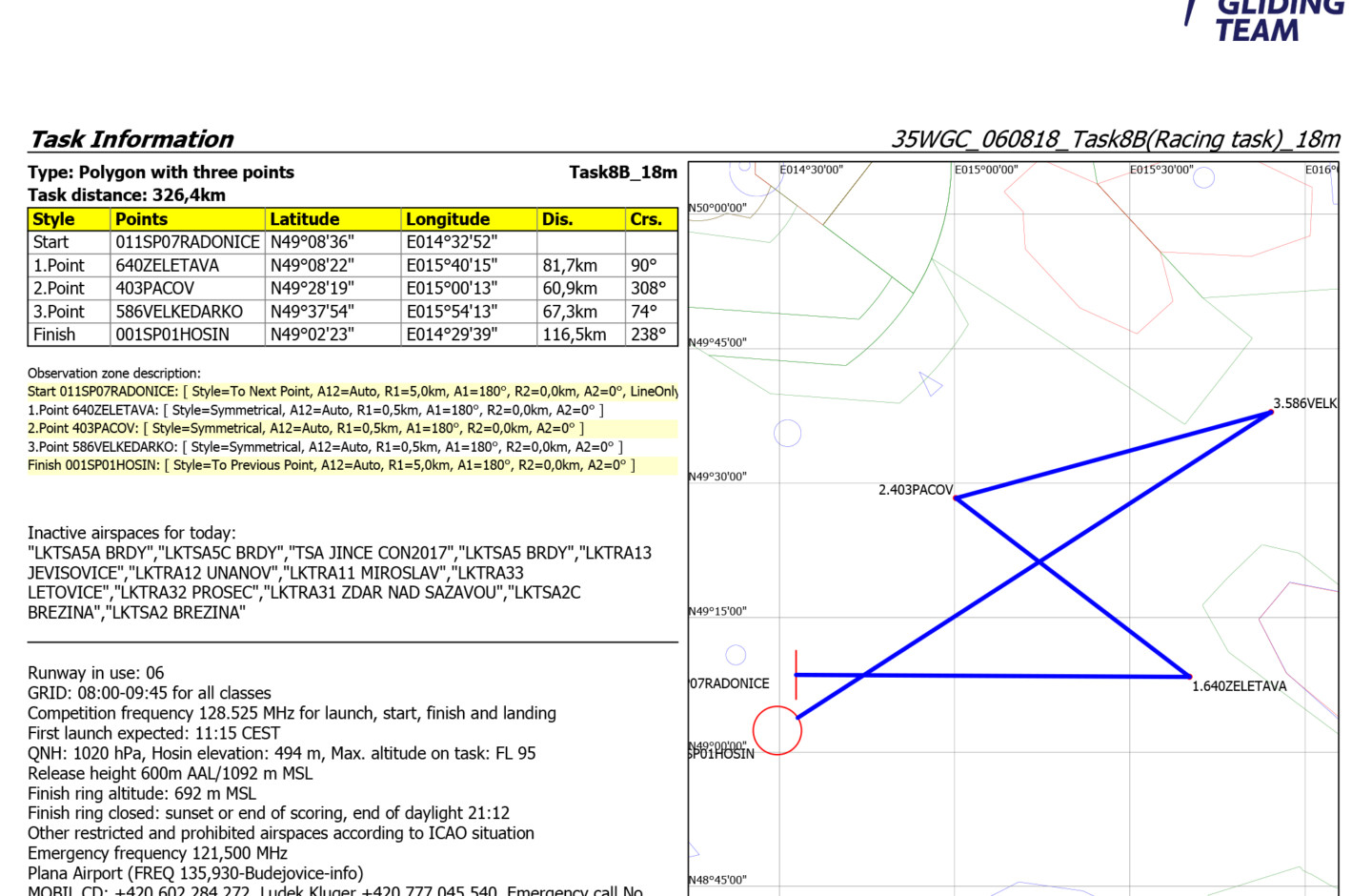Click the highlighted Start 011SP07RADONICE observation zone line
Image resolution: width=1372 pixels, height=896 pixels.
coord(353,392)
